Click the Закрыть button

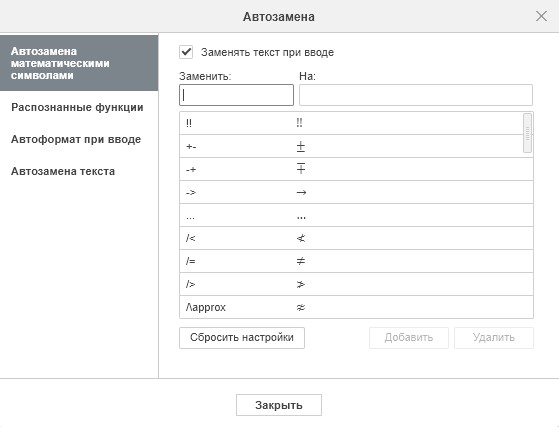click(279, 405)
